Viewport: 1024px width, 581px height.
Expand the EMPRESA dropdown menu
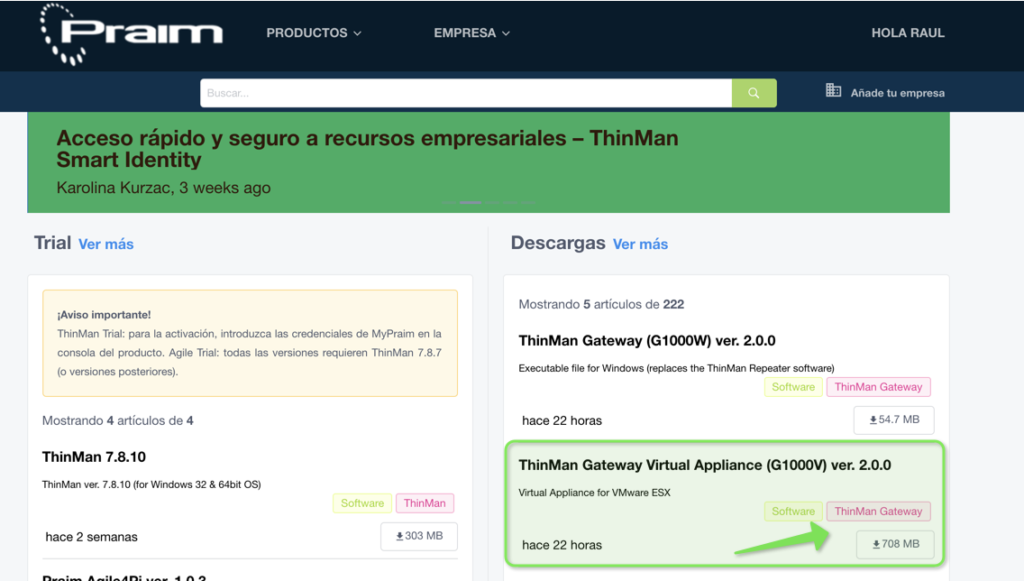(x=471, y=33)
